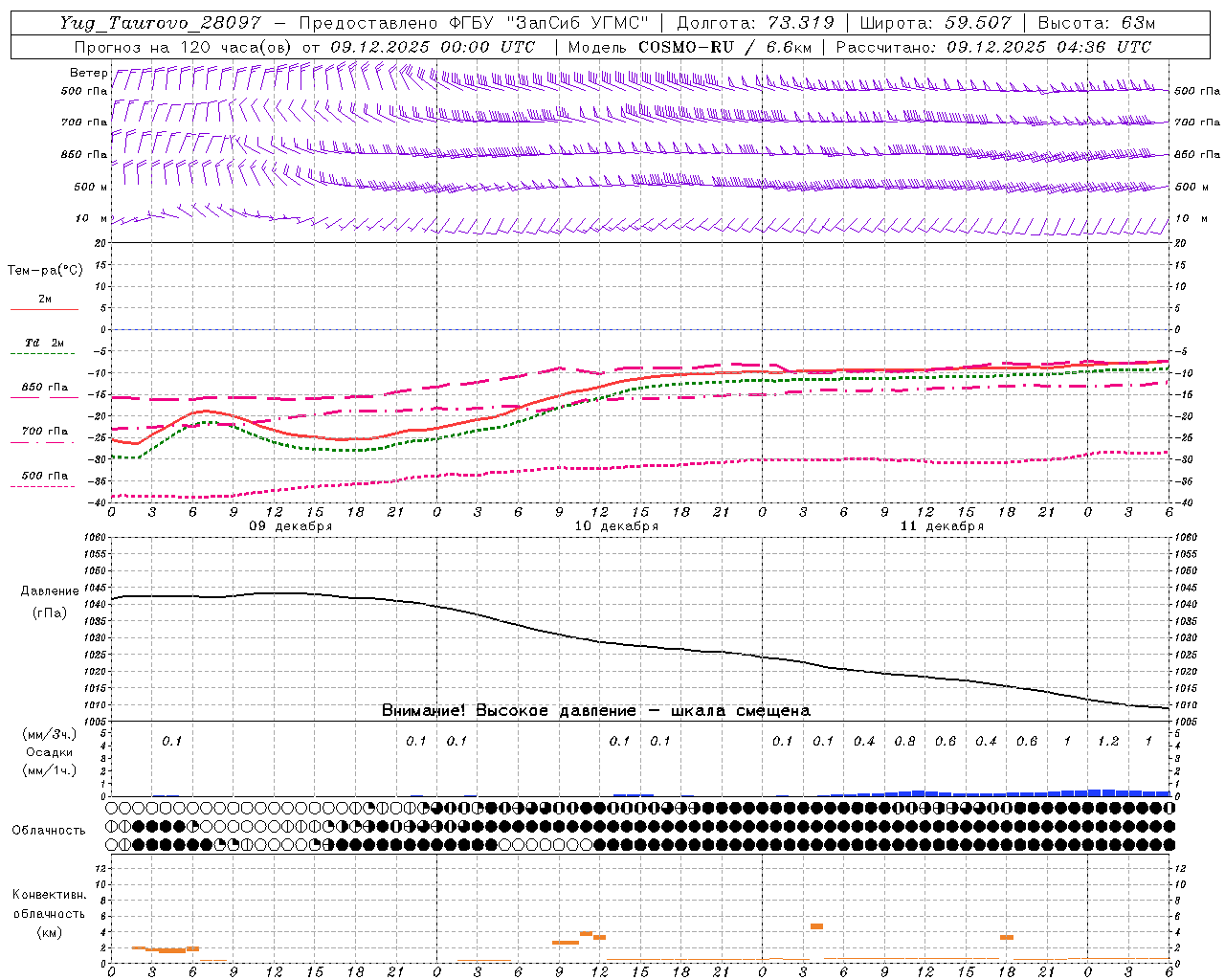
Task: Click dashed line sample under 'Td 2м' legend
Action: click(44, 354)
